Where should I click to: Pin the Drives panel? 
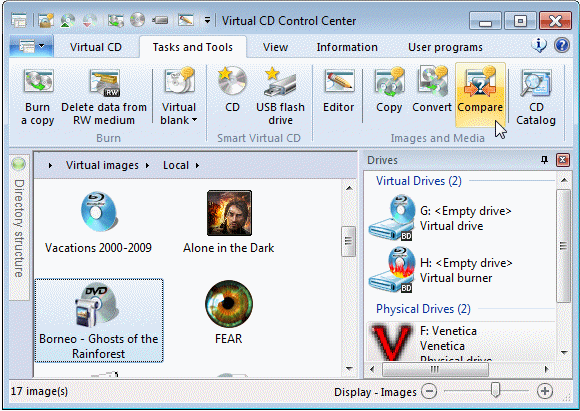pyautogui.click(x=544, y=160)
